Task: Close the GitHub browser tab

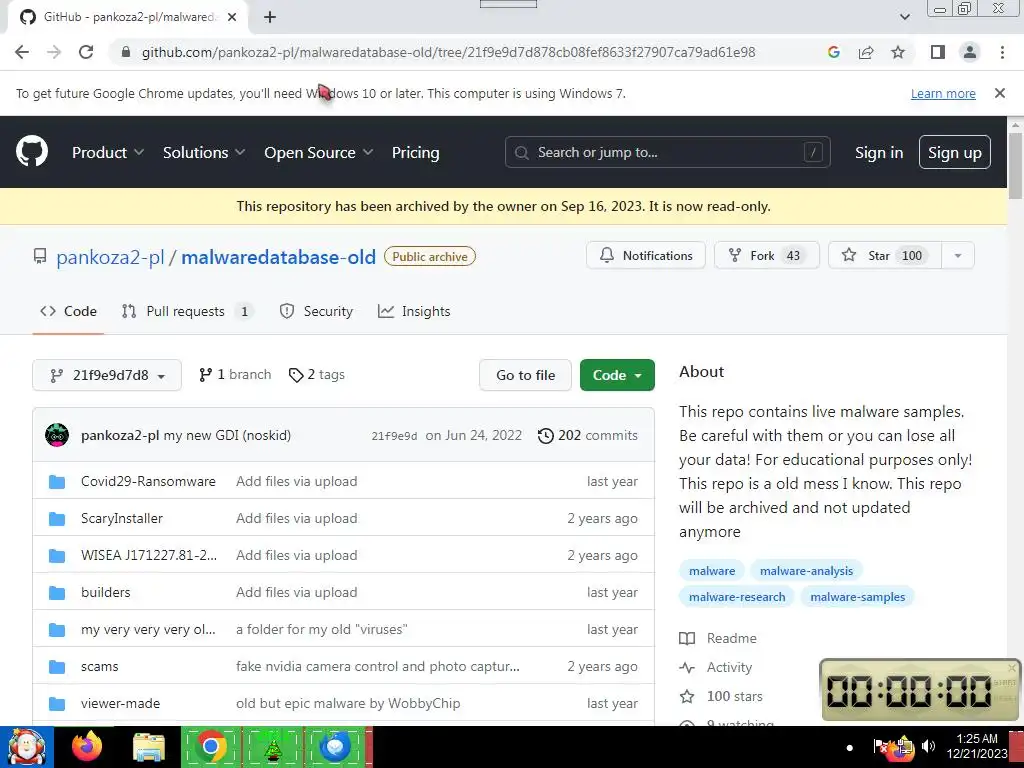Action: (x=232, y=17)
